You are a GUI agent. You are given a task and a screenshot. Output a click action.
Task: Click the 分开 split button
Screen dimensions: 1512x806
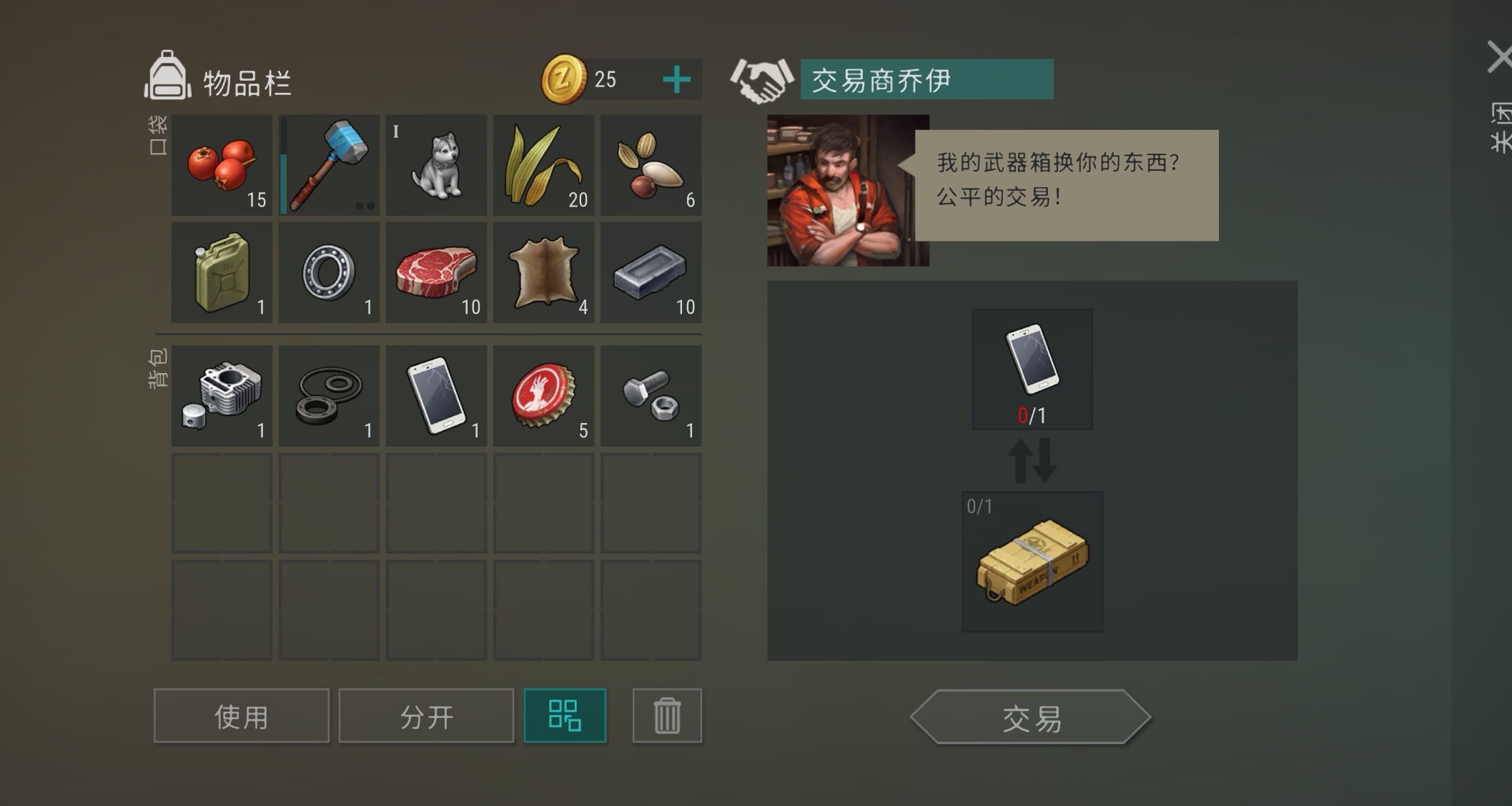(426, 716)
